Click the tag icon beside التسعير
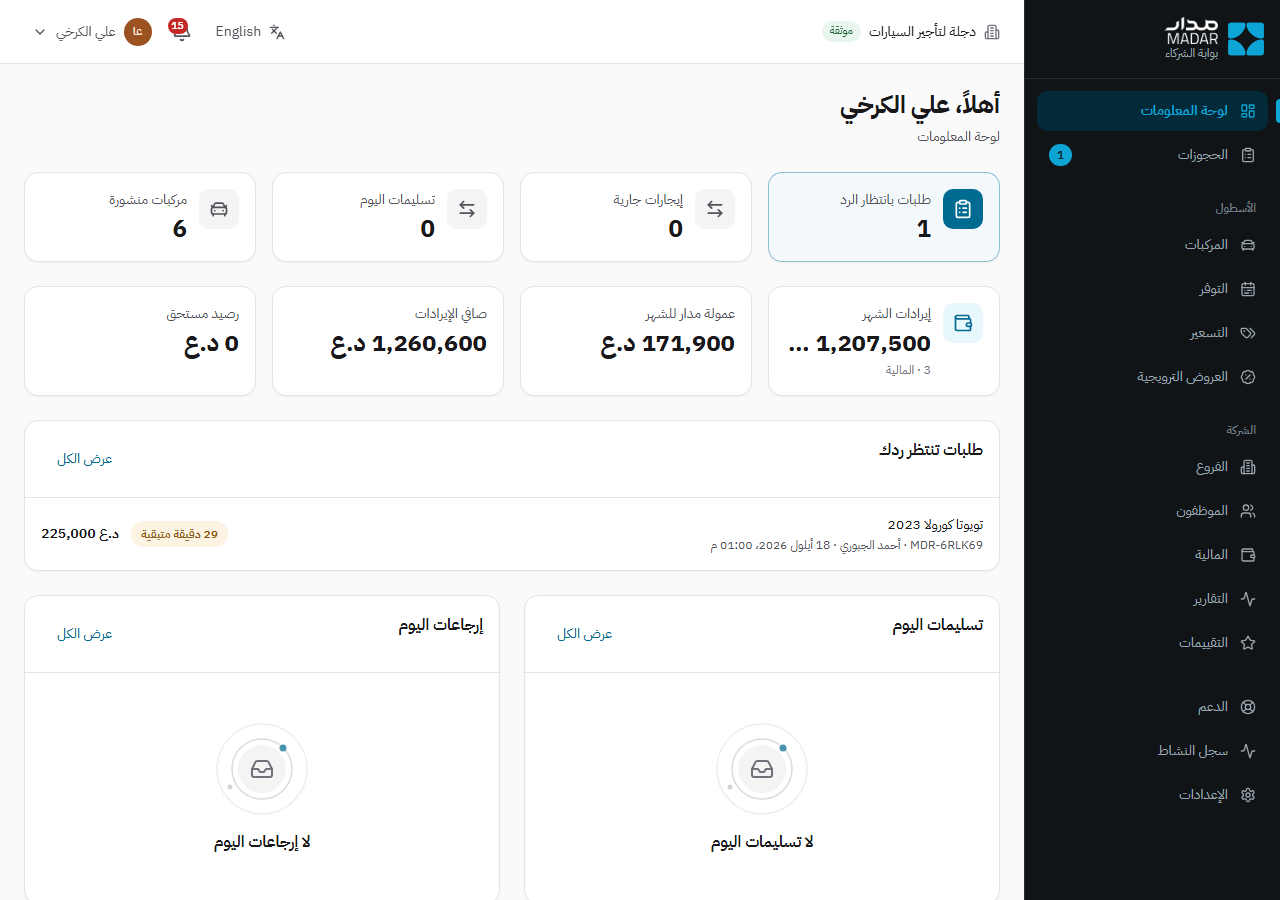 [x=1248, y=333]
